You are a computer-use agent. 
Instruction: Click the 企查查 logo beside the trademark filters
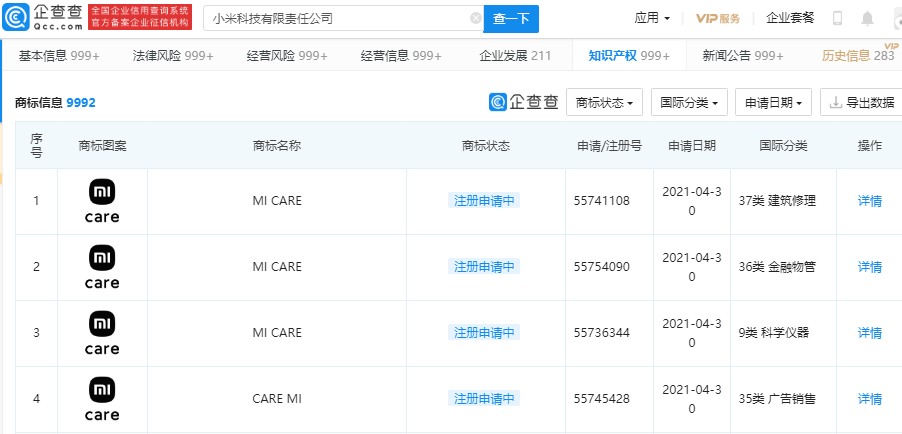pyautogui.click(x=523, y=102)
